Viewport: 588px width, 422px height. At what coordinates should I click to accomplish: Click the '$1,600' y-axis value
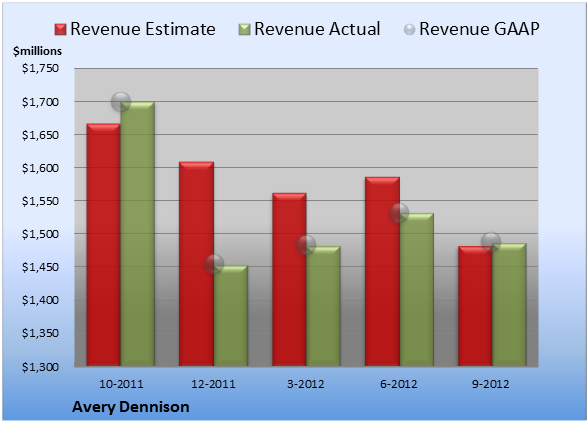pos(40,168)
